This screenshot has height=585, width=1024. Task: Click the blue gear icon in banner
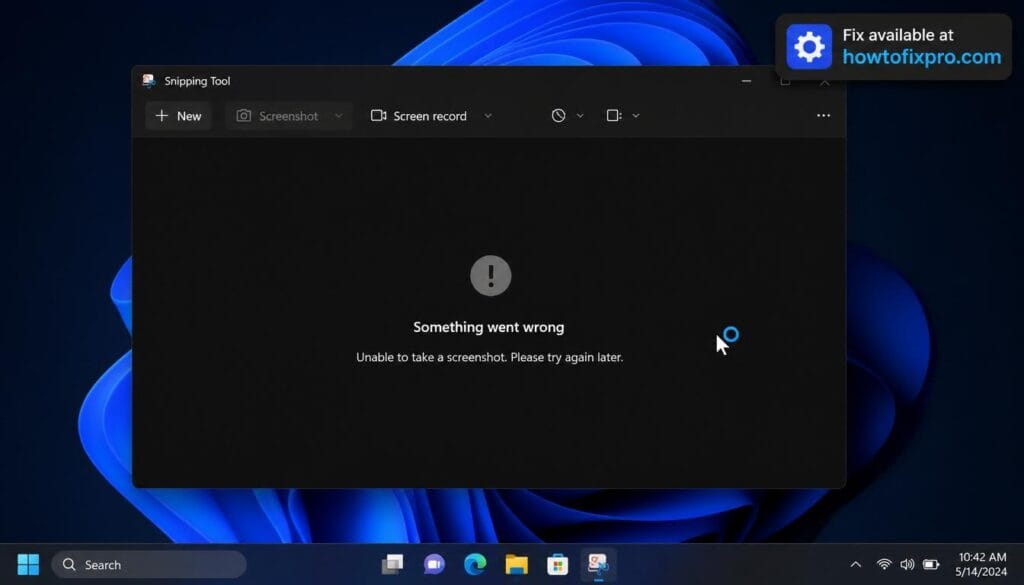click(x=809, y=47)
